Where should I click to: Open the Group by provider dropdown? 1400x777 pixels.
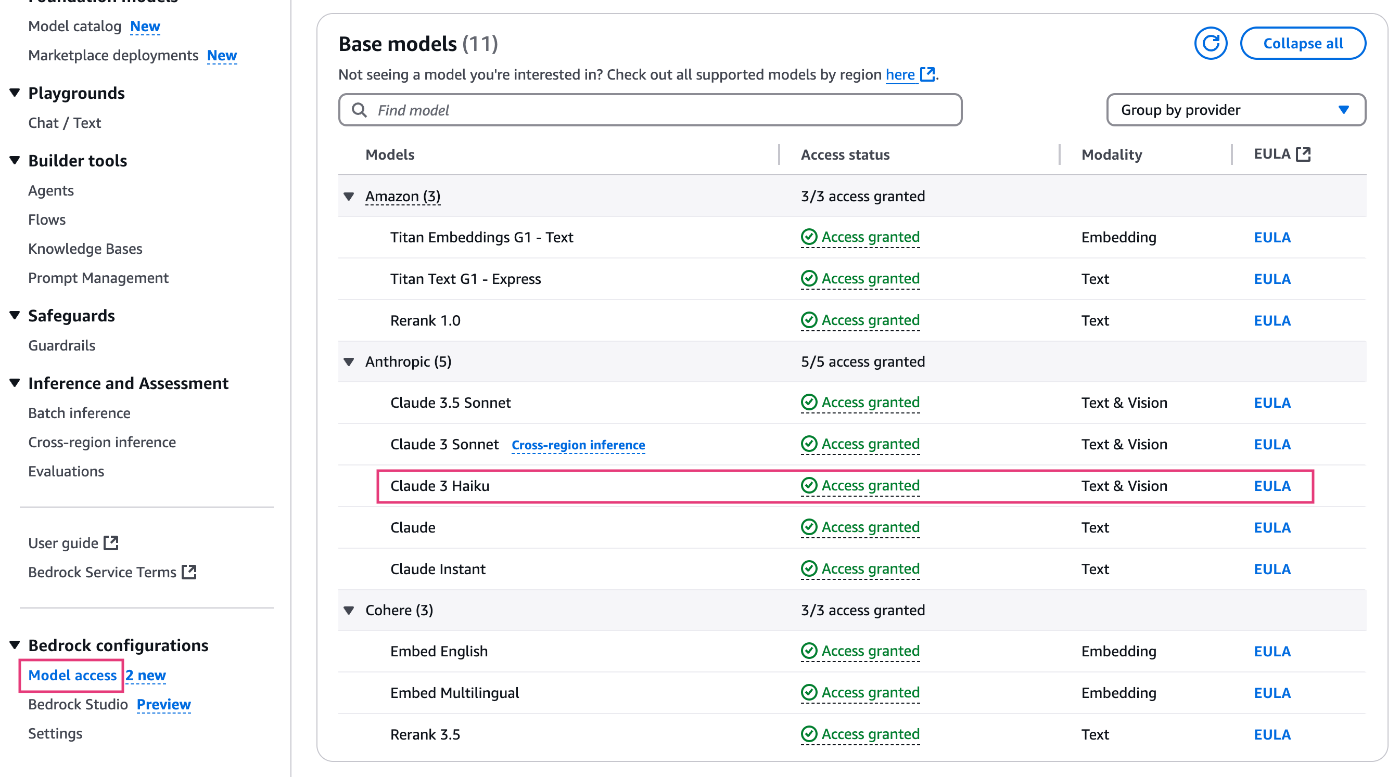coord(1236,110)
